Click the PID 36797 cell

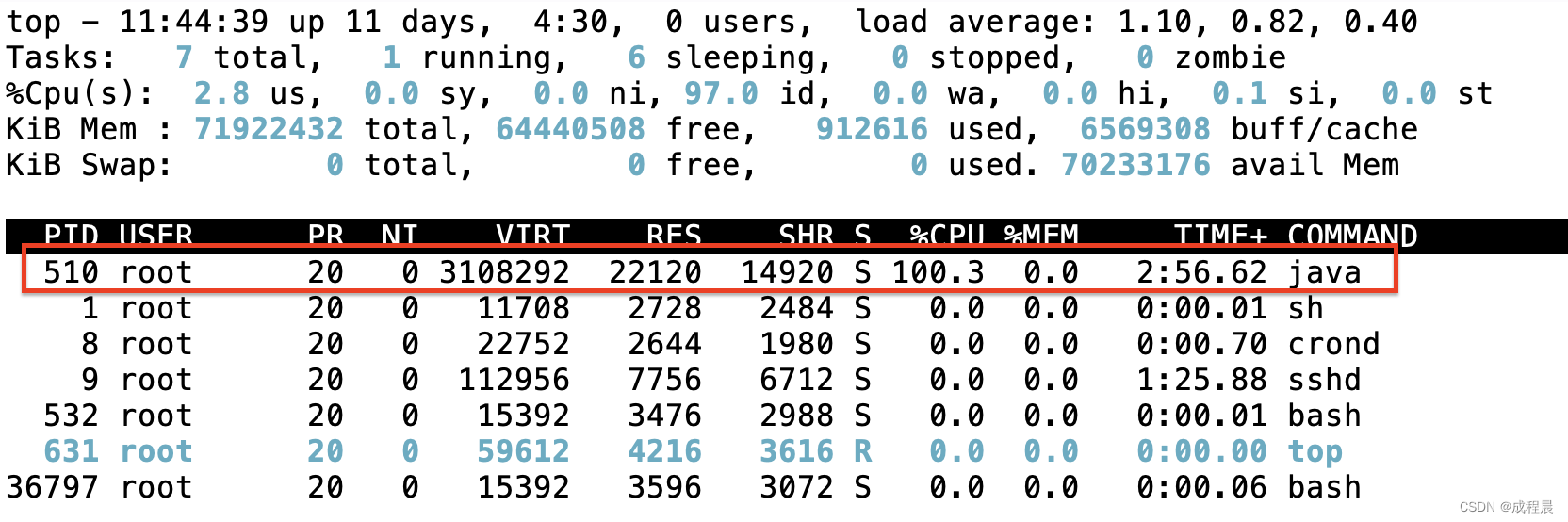click(52, 487)
